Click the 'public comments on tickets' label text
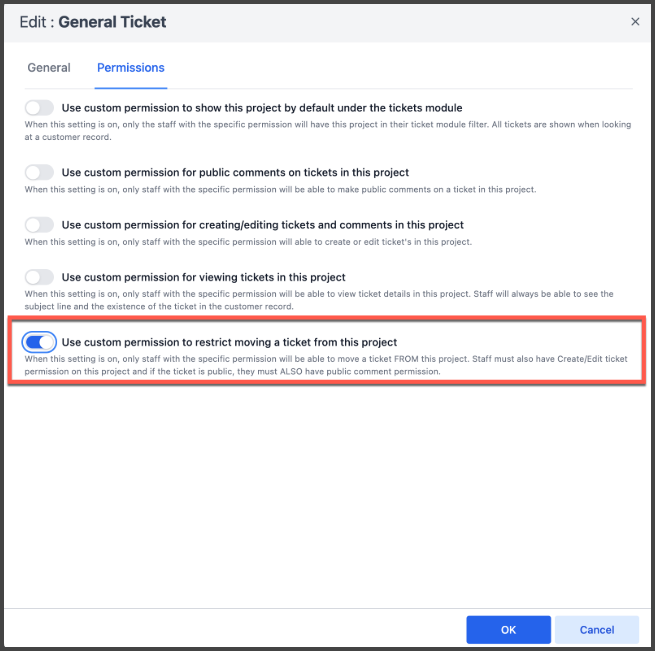 (x=235, y=173)
